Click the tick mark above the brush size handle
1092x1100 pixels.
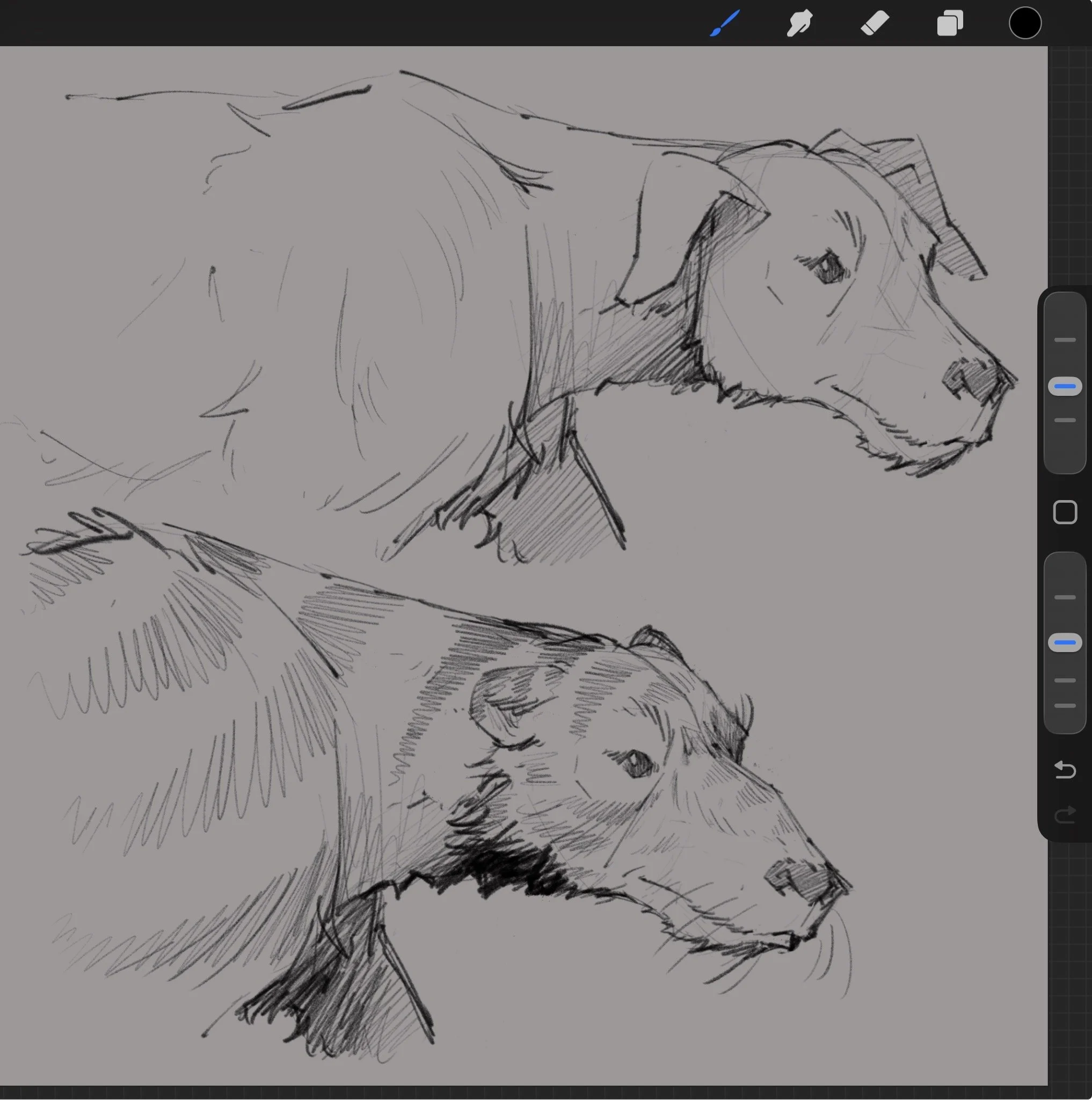[1065, 340]
